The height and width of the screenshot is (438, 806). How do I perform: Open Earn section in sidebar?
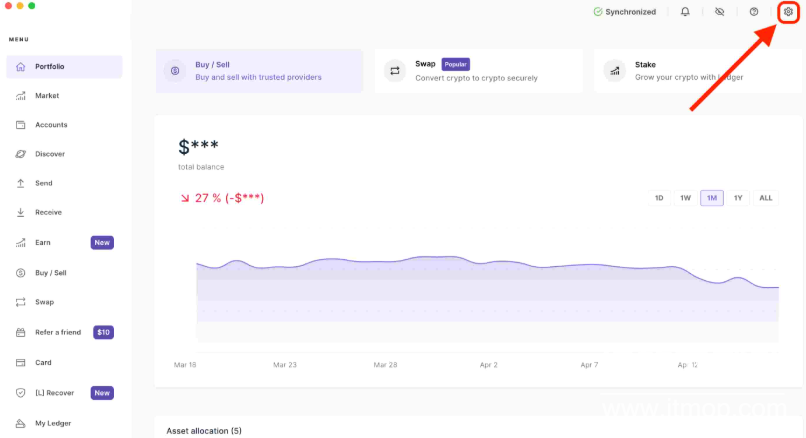42,242
